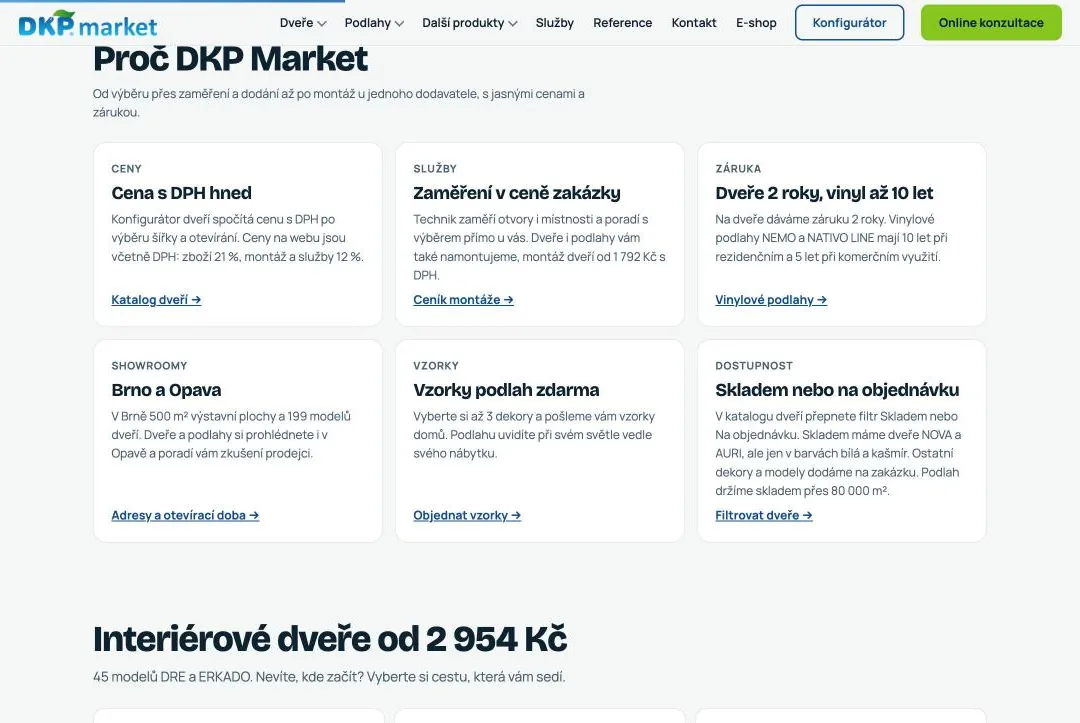Screen dimensions: 1080x723
Task: Expand the Dveře menu chevron
Action: tap(322, 23)
